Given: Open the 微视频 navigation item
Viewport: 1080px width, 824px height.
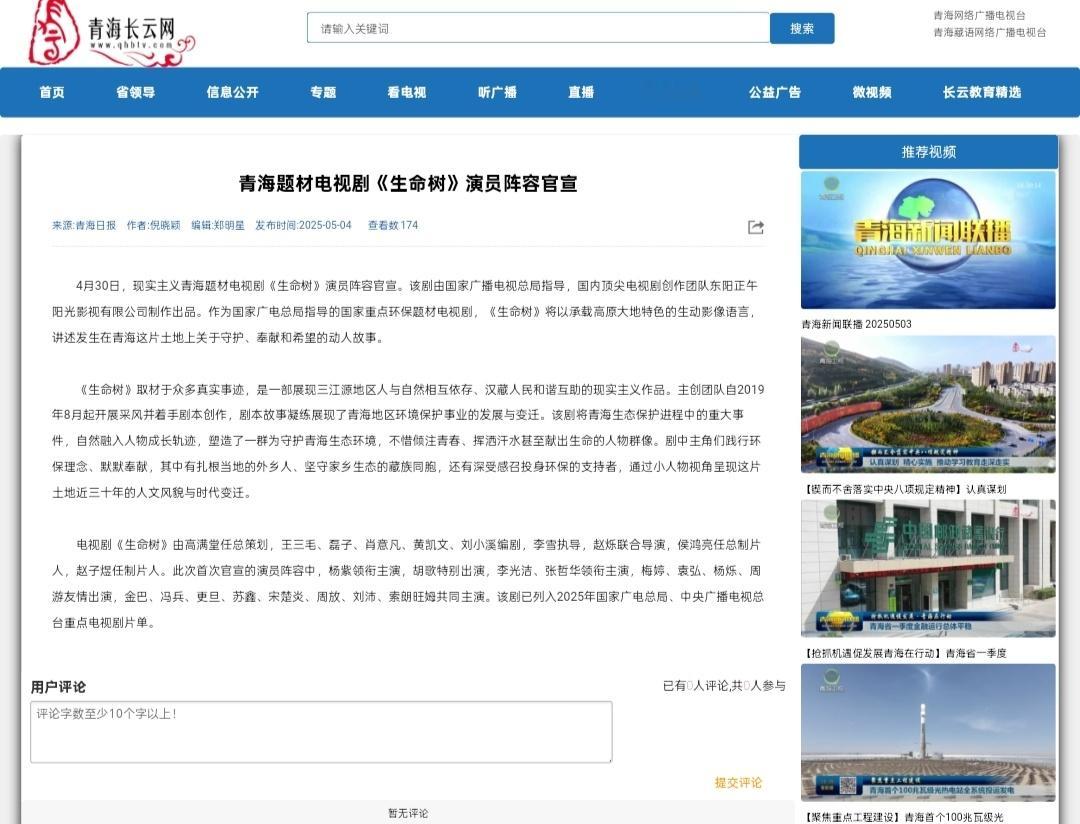Looking at the screenshot, I should click(x=872, y=92).
